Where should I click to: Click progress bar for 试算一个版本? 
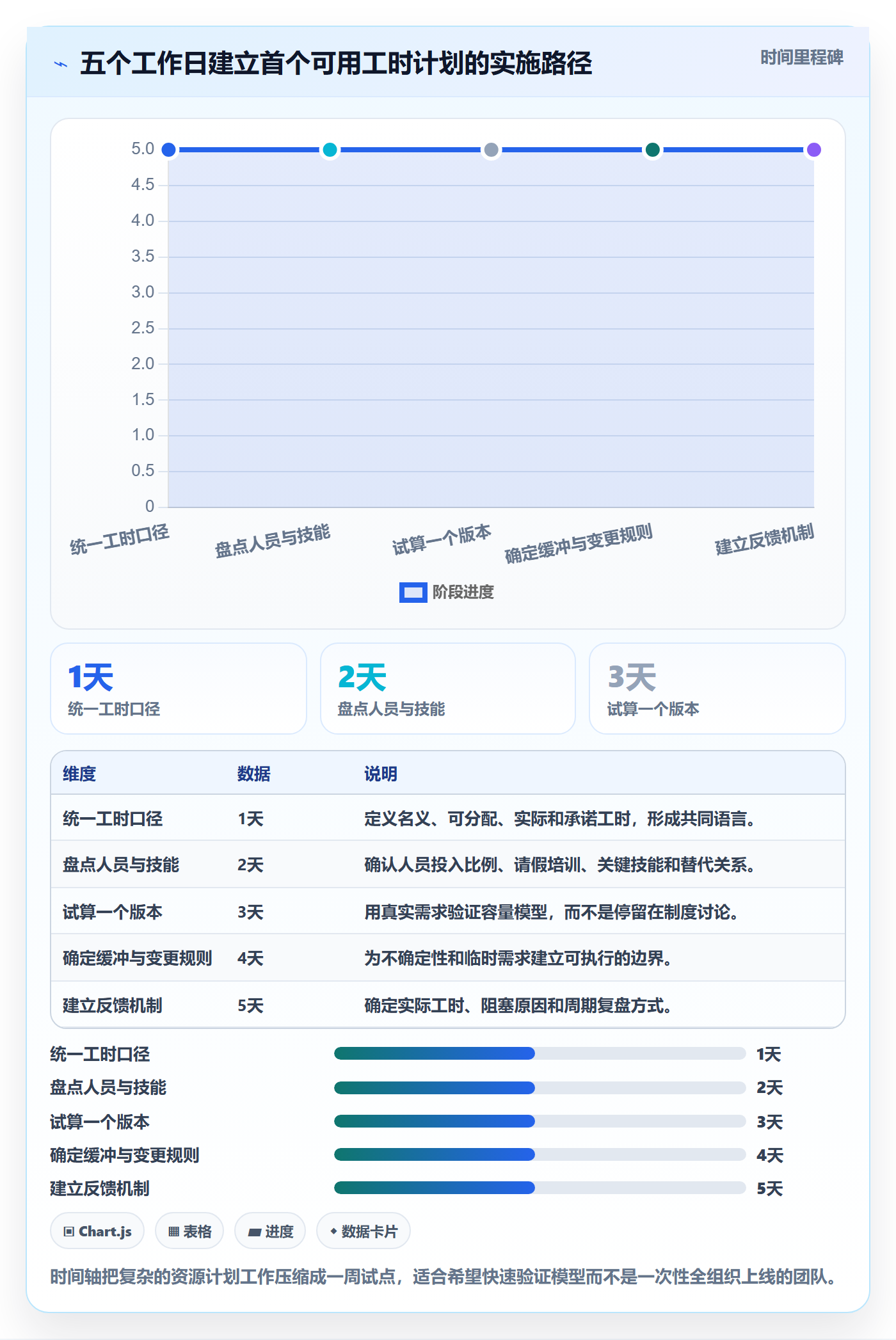pos(540,1121)
